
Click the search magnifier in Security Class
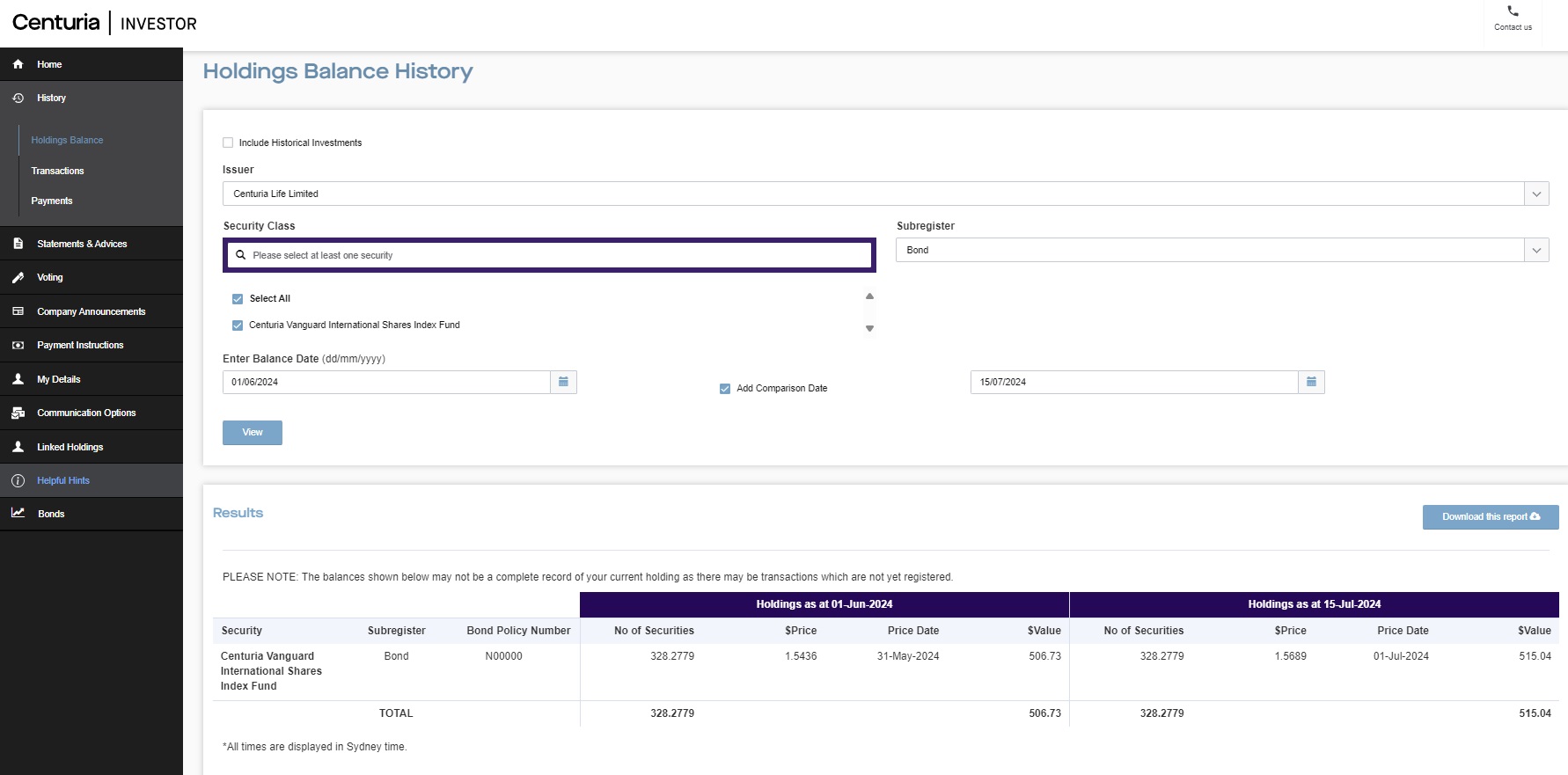coord(240,255)
